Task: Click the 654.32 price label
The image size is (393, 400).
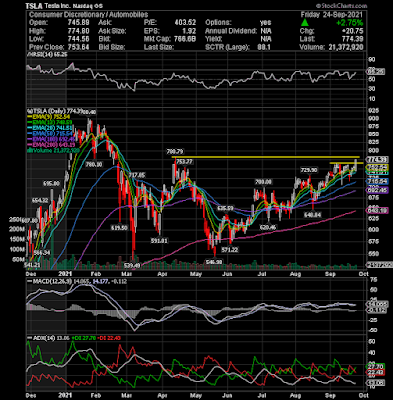Action: tap(40, 200)
